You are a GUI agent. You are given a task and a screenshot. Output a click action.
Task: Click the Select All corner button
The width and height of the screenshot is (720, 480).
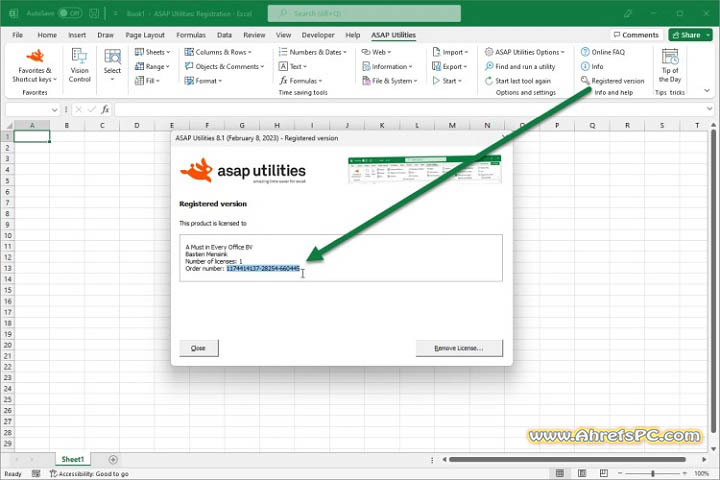coord(8,125)
